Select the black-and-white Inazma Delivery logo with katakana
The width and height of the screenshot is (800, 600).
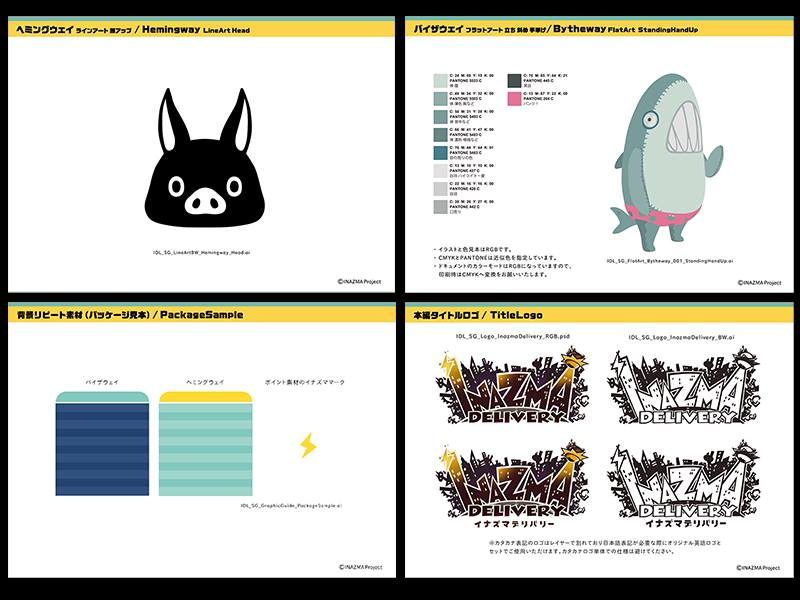pos(683,485)
